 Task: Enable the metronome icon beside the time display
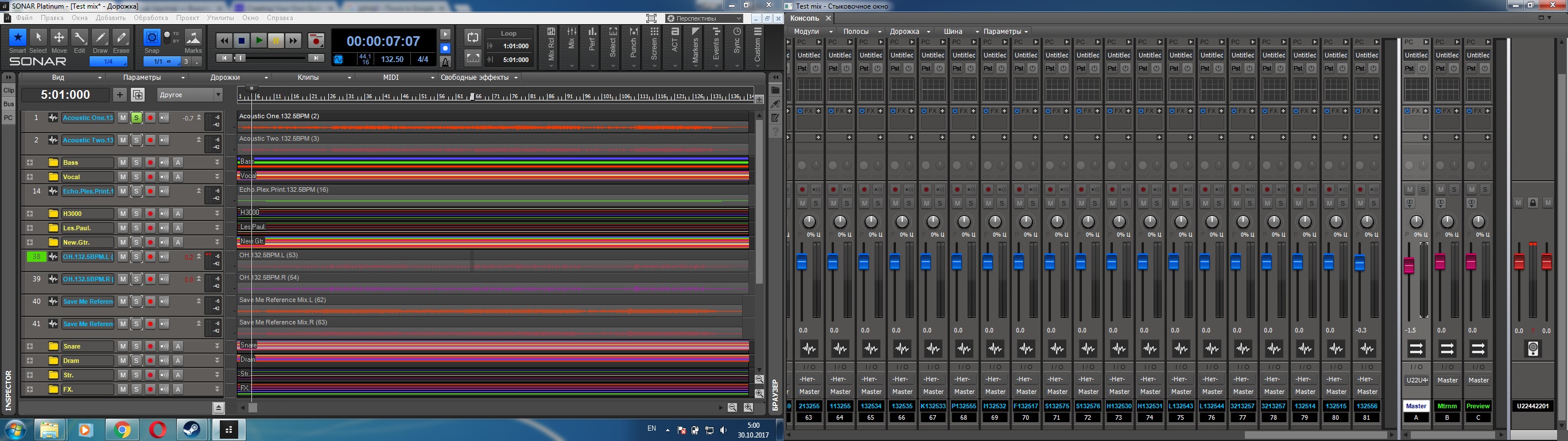click(445, 61)
